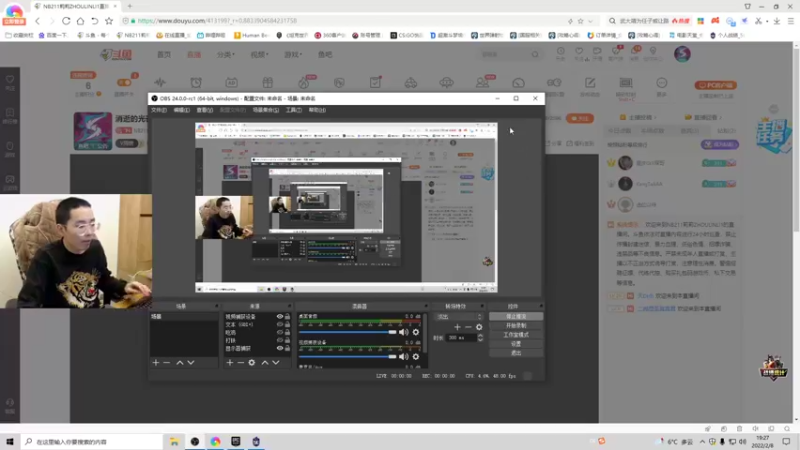Viewport: 800px width, 450px height.
Task: Mute the desktop audio speaker icon
Action: coord(404,332)
